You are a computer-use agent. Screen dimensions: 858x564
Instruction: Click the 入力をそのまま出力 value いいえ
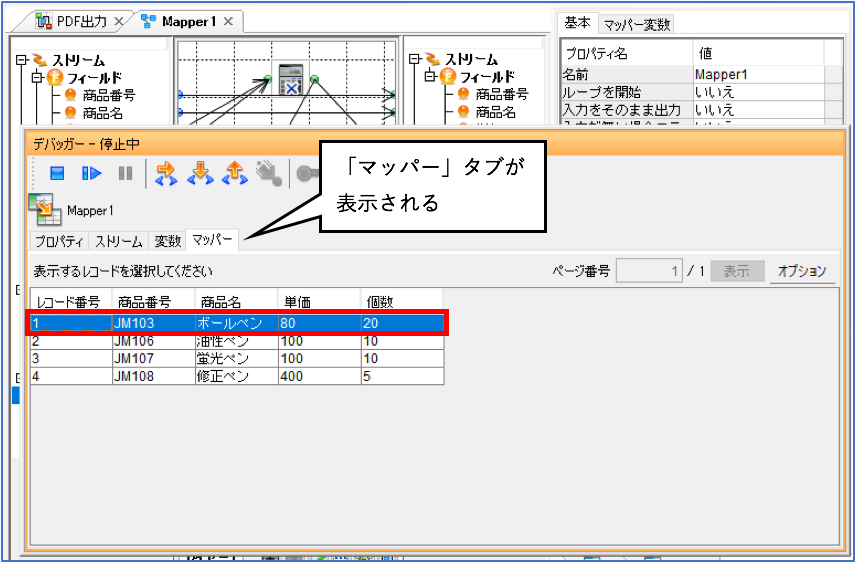click(758, 109)
